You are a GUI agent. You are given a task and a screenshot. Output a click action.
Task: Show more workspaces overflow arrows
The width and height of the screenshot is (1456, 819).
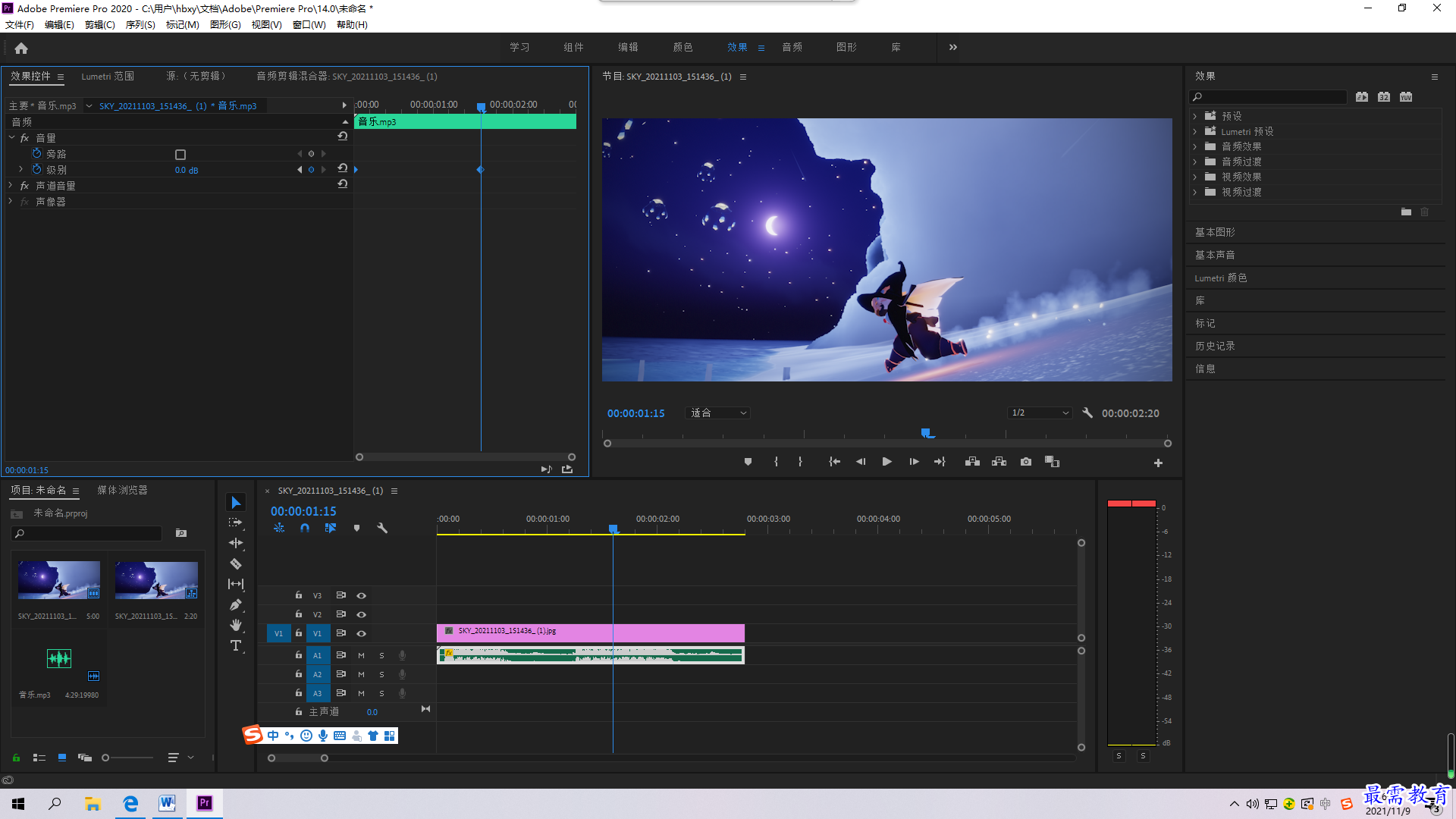point(952,47)
